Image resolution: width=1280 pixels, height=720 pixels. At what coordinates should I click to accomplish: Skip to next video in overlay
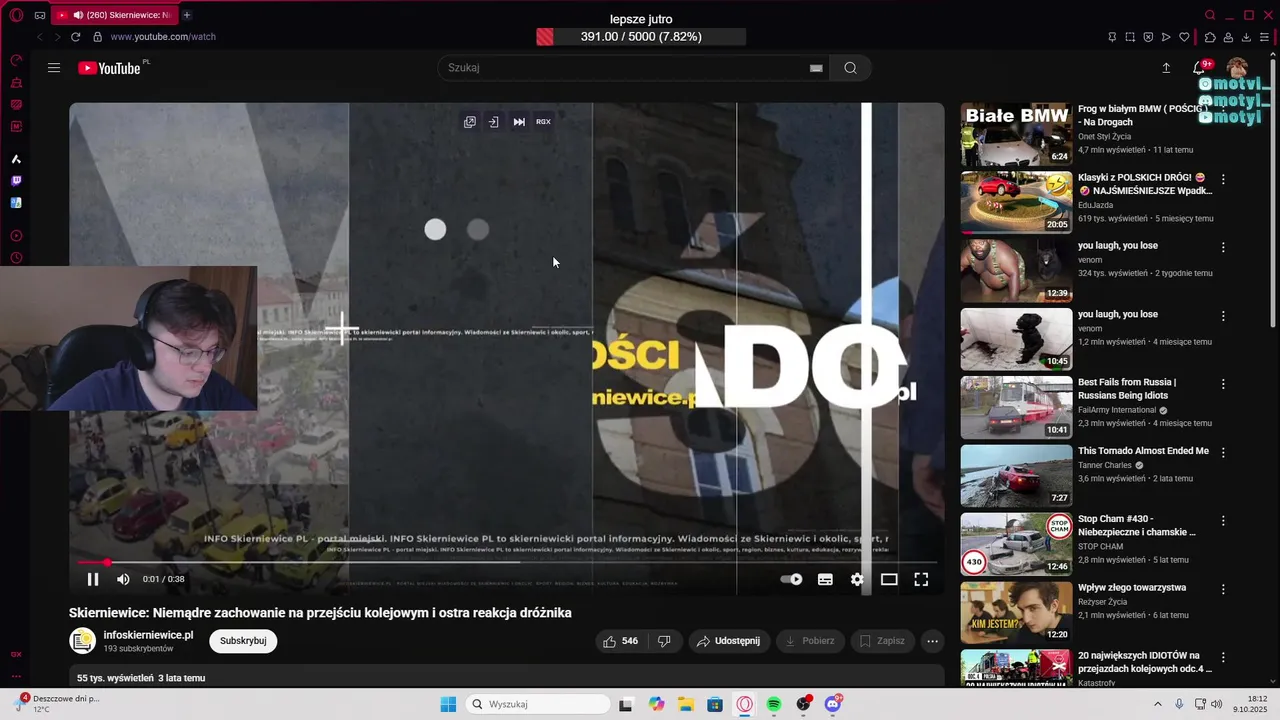pos(519,122)
